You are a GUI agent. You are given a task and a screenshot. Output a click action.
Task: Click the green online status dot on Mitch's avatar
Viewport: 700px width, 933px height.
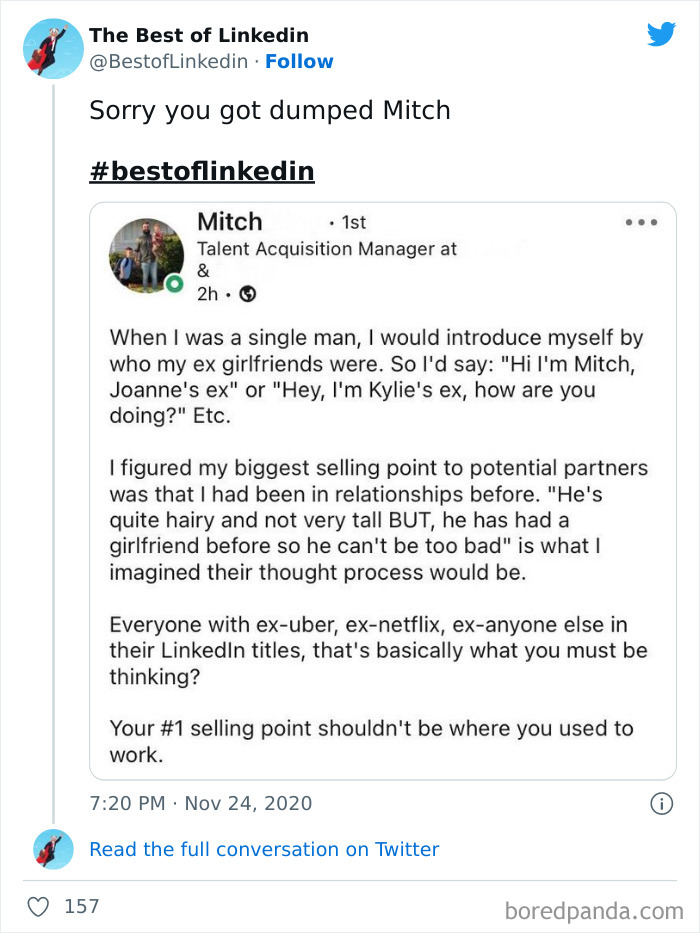click(x=173, y=283)
